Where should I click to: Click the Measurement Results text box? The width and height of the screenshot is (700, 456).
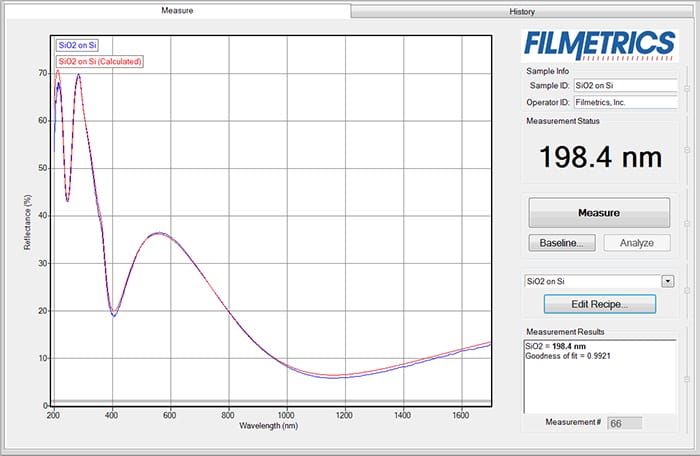pyautogui.click(x=600, y=375)
